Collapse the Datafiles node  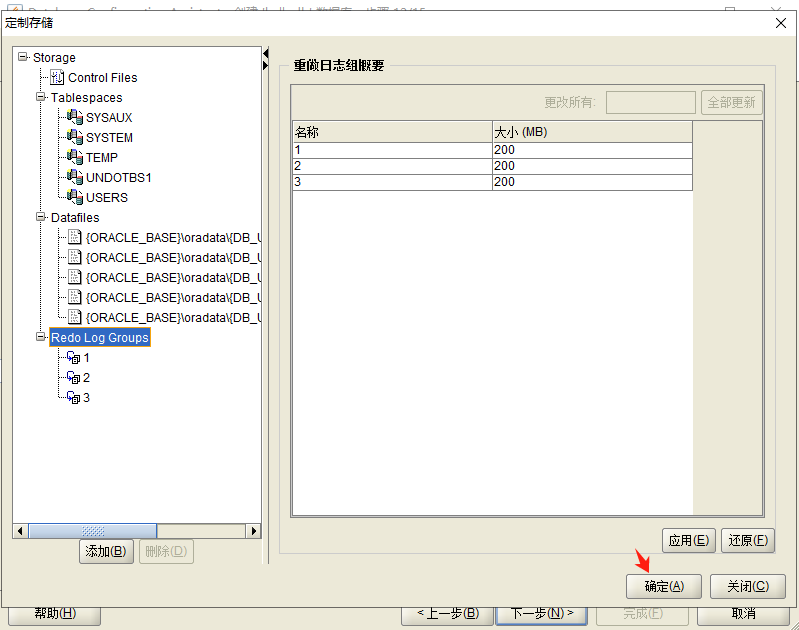pyautogui.click(x=41, y=217)
